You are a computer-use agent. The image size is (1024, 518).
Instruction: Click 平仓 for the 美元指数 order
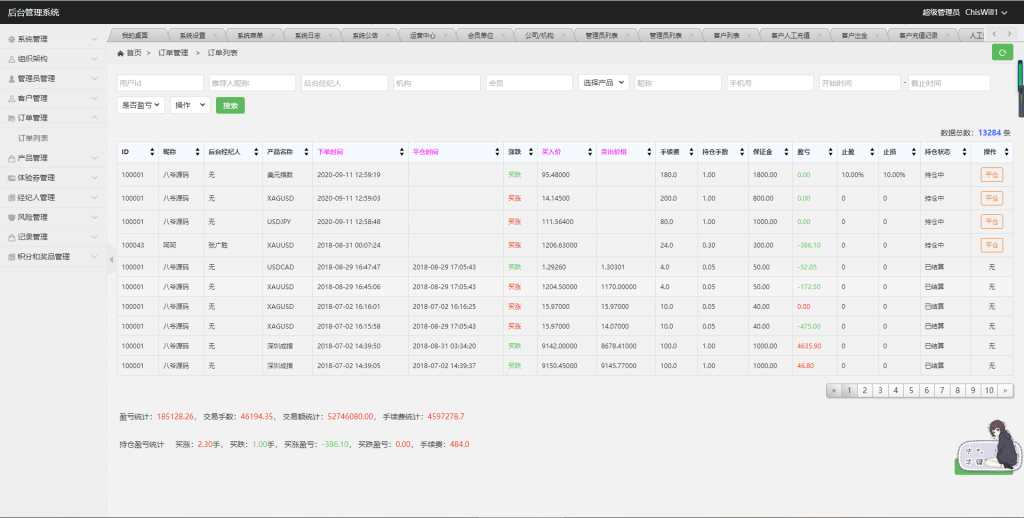point(991,174)
